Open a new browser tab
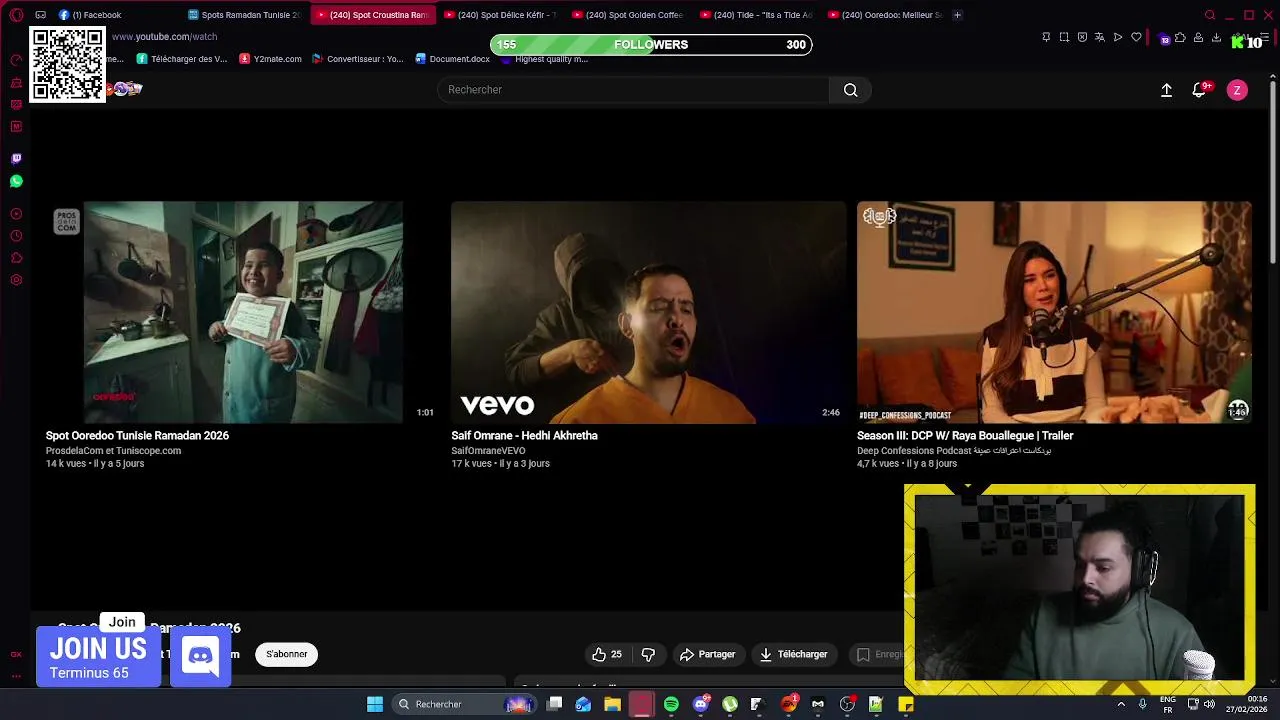The width and height of the screenshot is (1280, 720). (957, 15)
